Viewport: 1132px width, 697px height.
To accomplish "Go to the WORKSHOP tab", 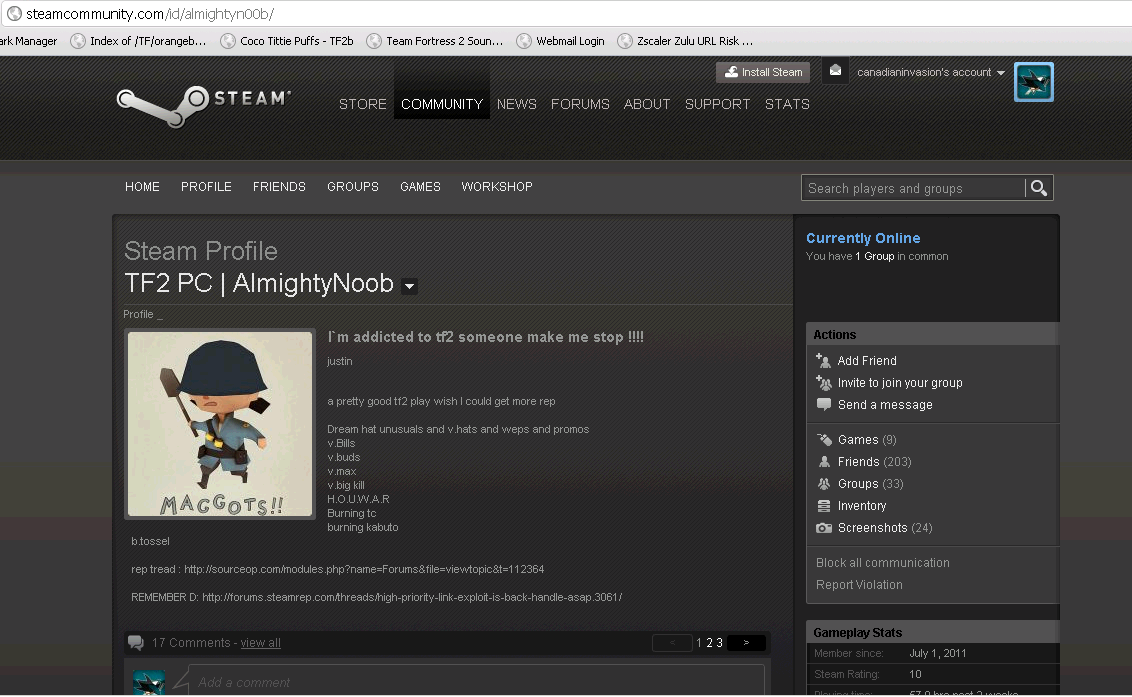I will pos(497,186).
